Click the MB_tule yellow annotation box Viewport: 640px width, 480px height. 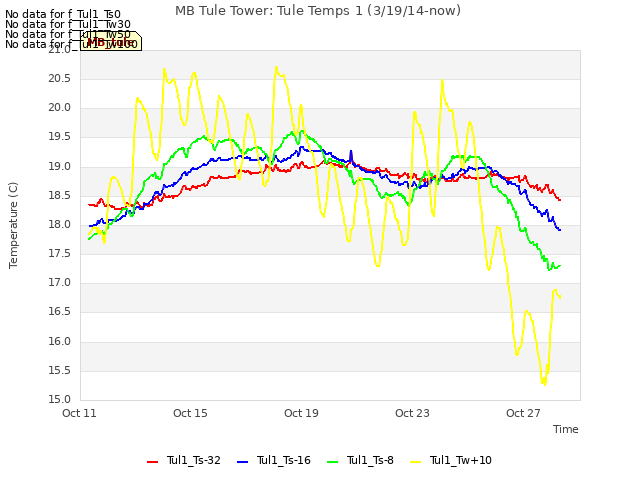coord(111,41)
